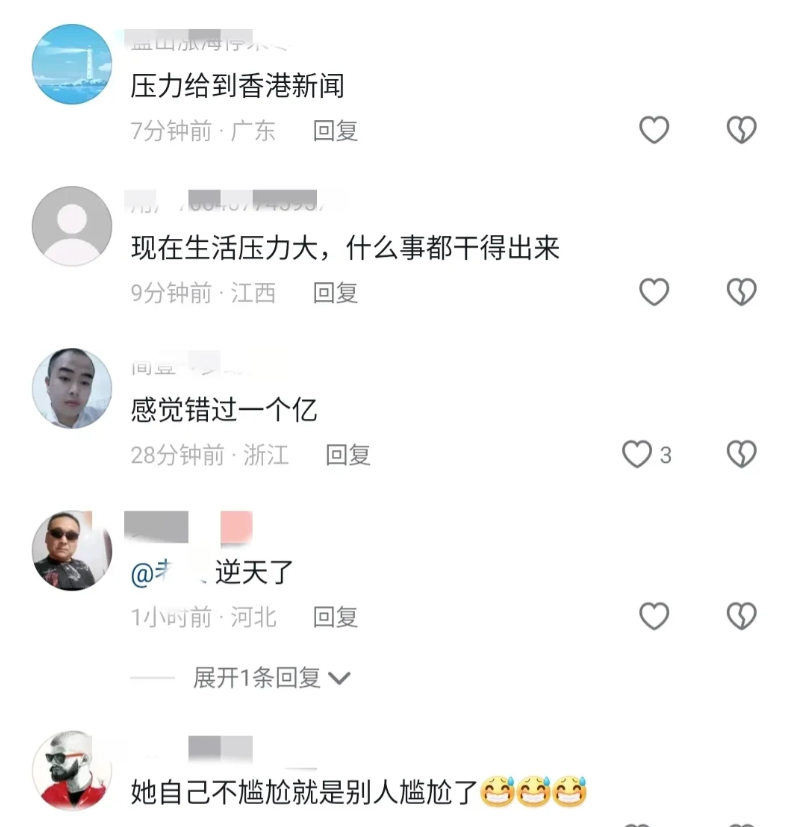The height and width of the screenshot is (827, 798).
Task: Open the bearded red-jacket avatar profile
Action: (x=72, y=771)
